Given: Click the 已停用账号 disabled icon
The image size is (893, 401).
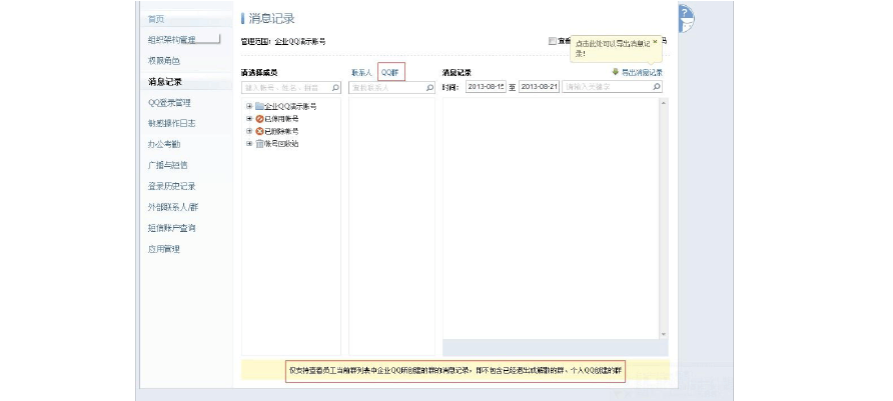Looking at the screenshot, I should (x=259, y=118).
